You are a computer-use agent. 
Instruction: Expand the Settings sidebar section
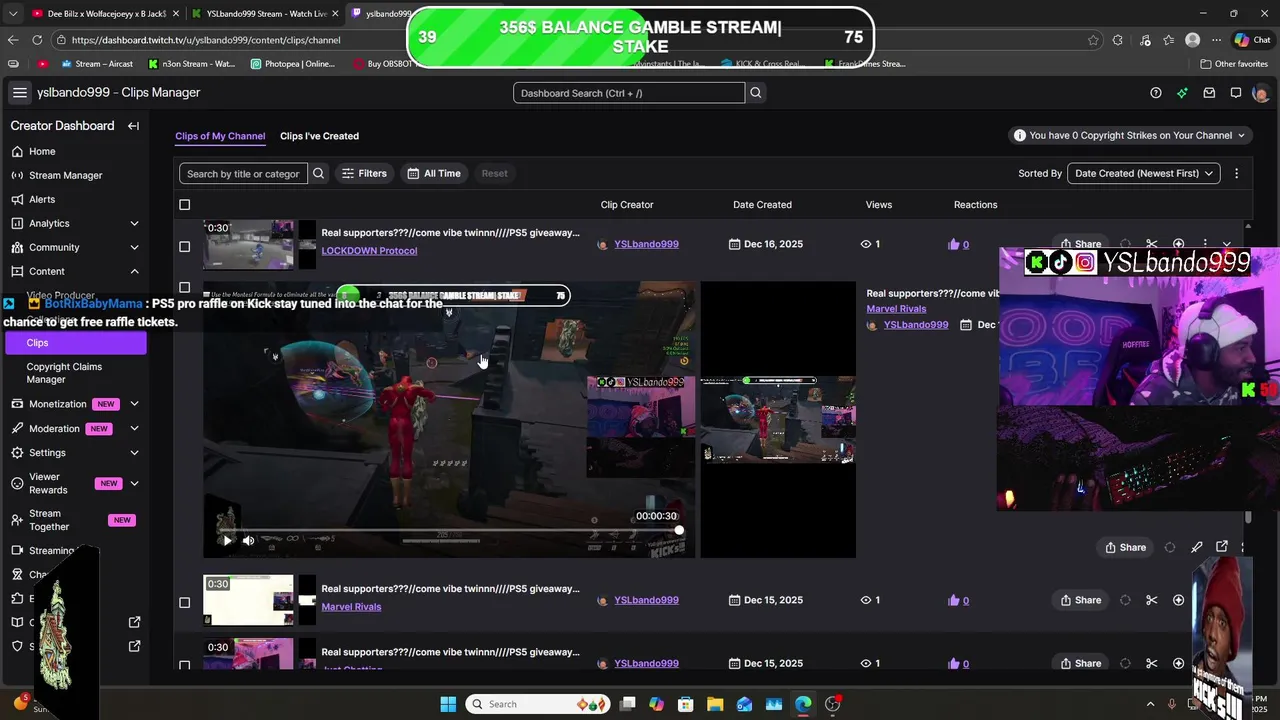pos(134,452)
